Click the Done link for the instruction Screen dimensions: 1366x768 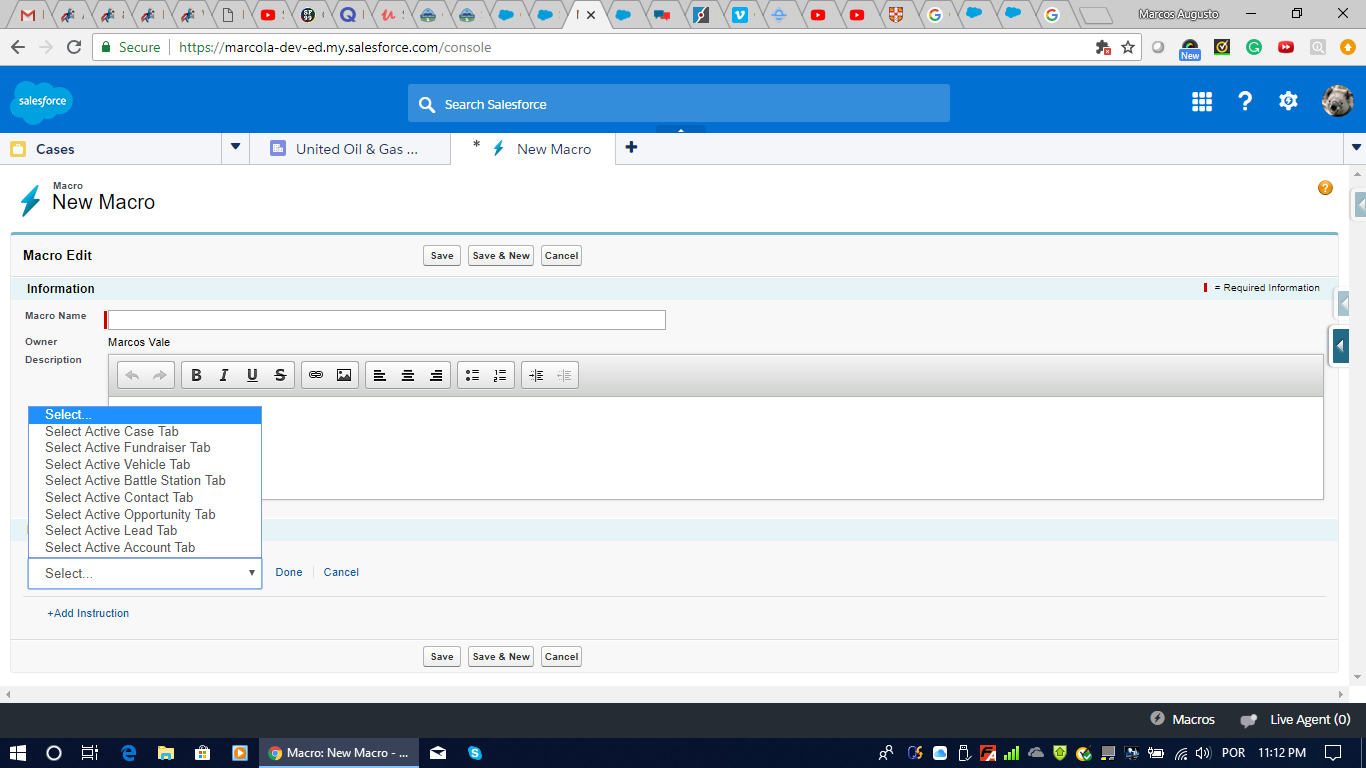pos(289,572)
